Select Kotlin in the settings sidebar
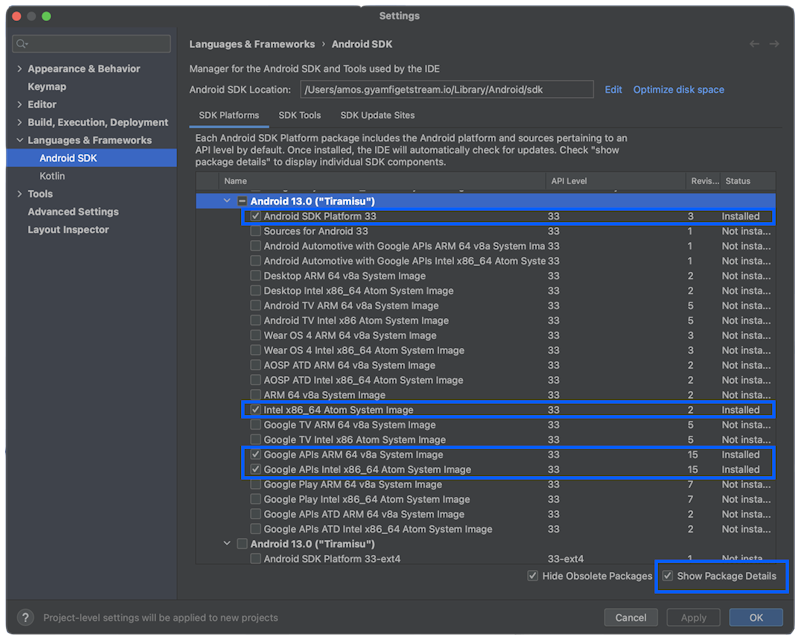 pyautogui.click(x=52, y=176)
